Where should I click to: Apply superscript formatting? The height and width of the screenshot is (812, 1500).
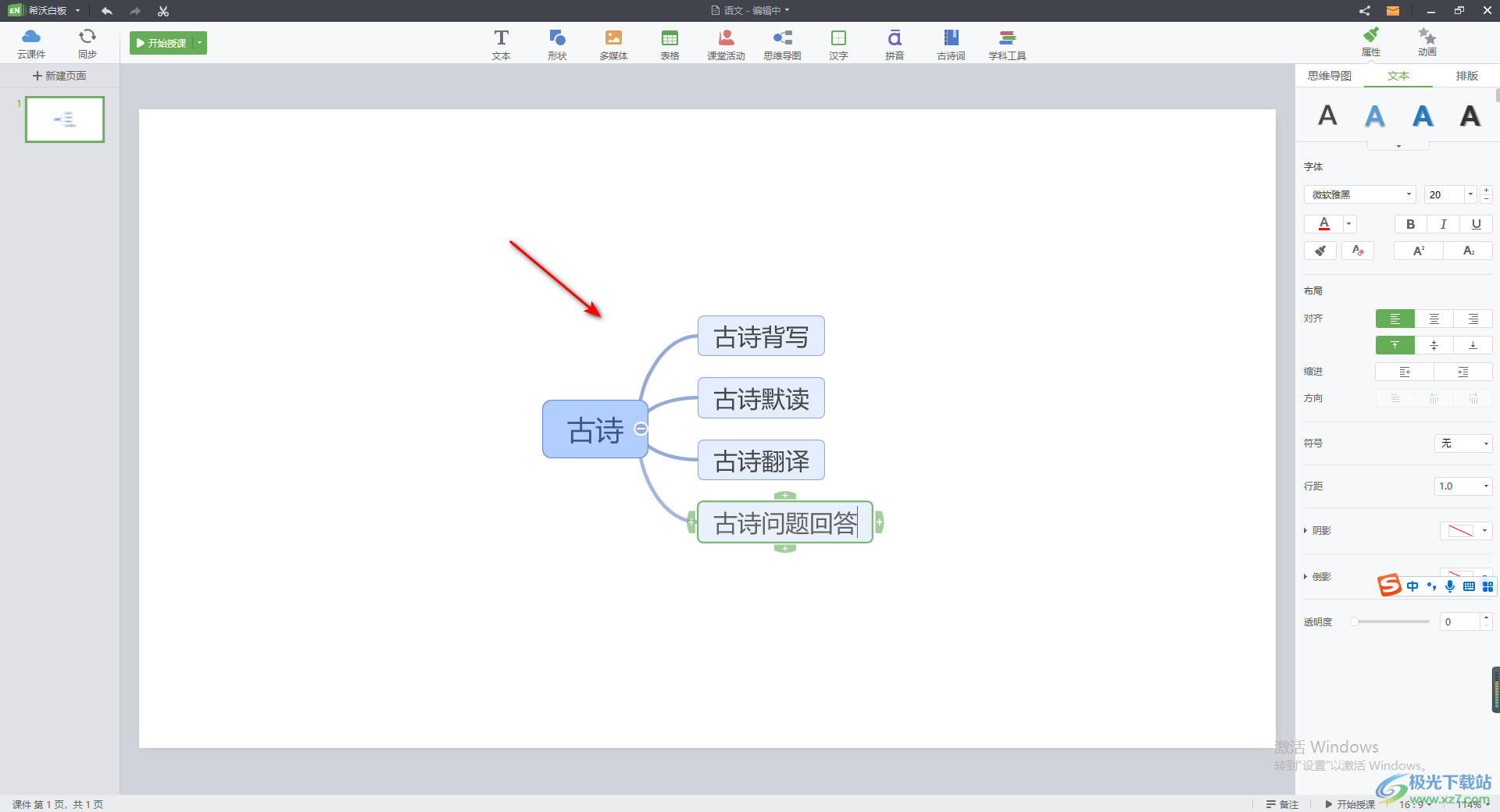pos(1419,251)
